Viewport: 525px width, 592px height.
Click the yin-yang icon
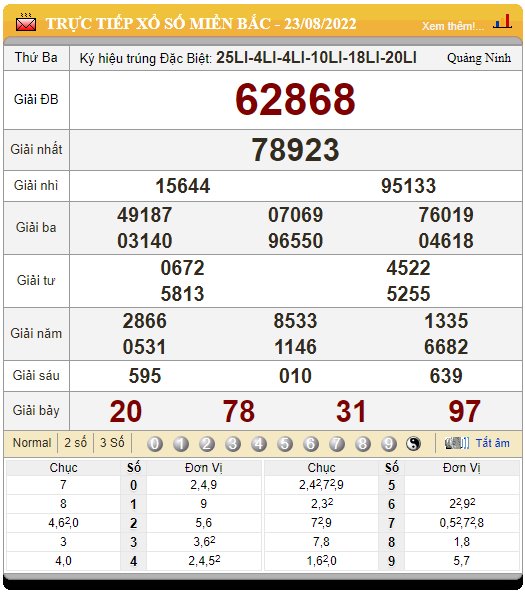(x=413, y=444)
